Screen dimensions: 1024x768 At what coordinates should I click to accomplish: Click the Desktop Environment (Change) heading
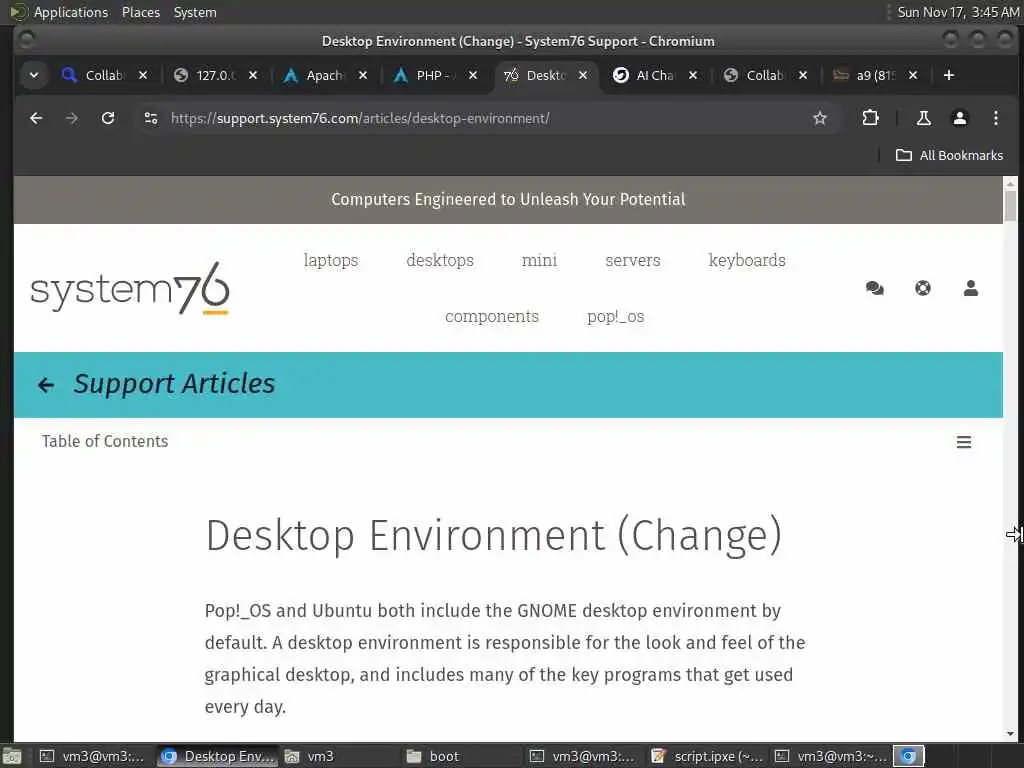pos(493,536)
